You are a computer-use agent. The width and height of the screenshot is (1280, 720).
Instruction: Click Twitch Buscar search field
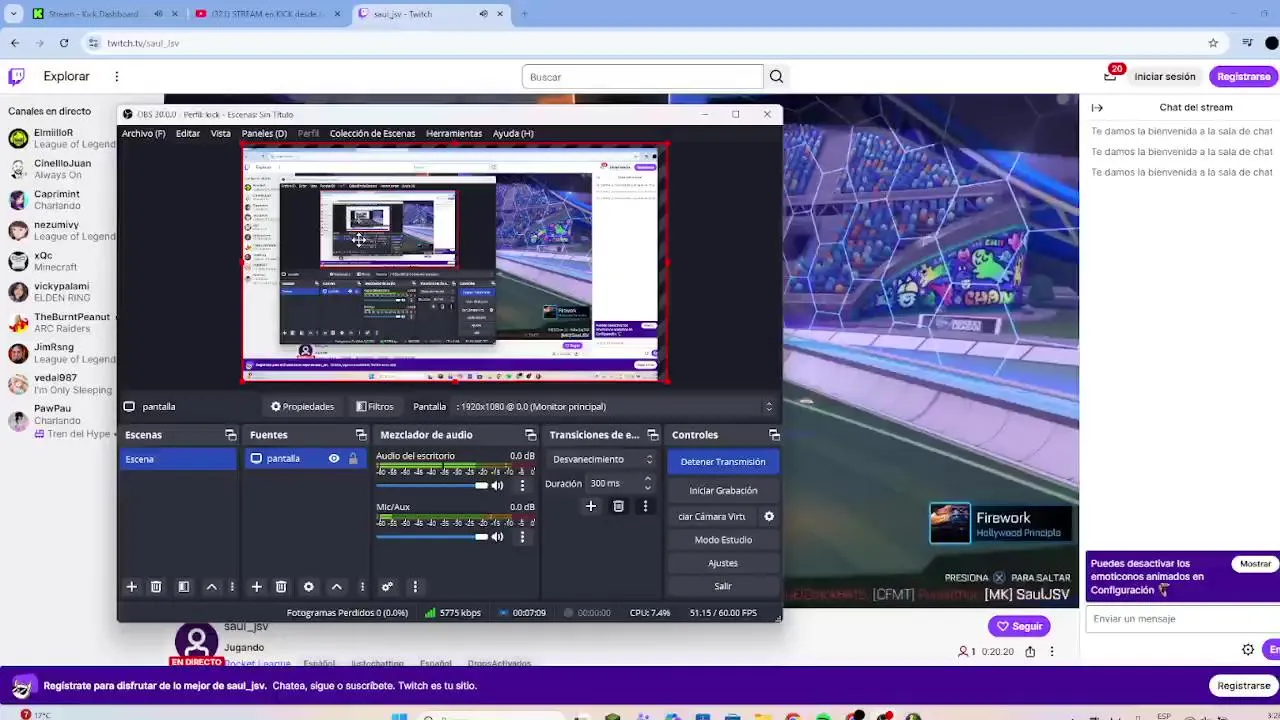643,77
